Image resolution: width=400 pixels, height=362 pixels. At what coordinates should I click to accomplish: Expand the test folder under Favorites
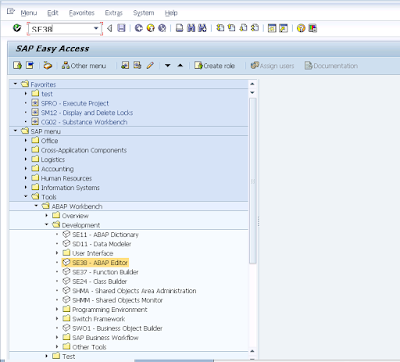point(26,94)
